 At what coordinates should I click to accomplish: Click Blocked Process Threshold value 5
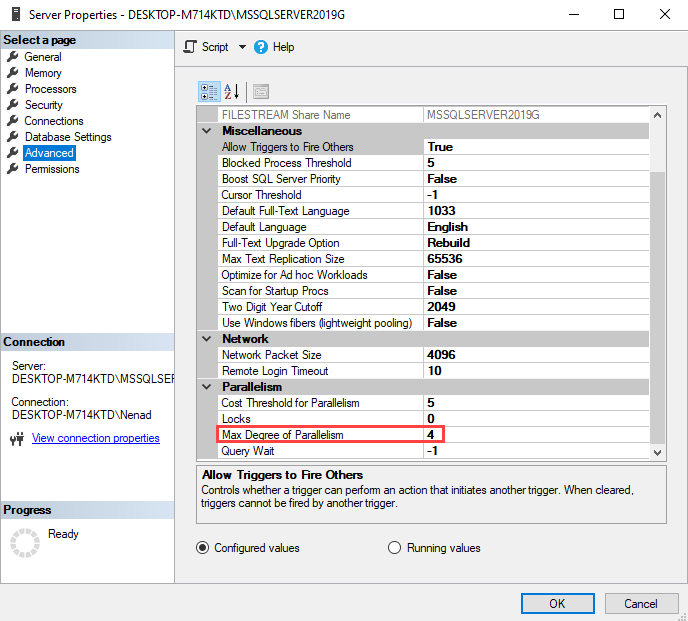536,163
